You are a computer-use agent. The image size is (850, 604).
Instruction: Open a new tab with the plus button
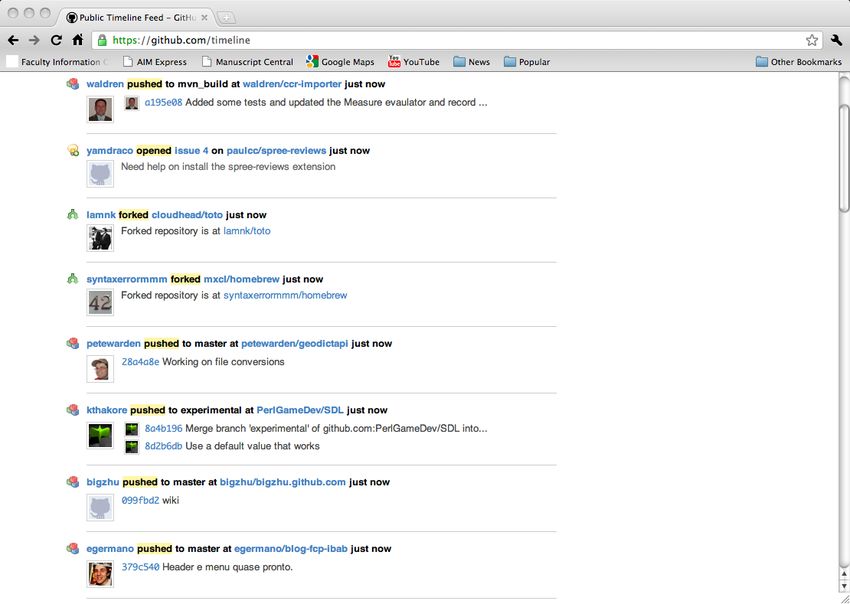pos(226,18)
